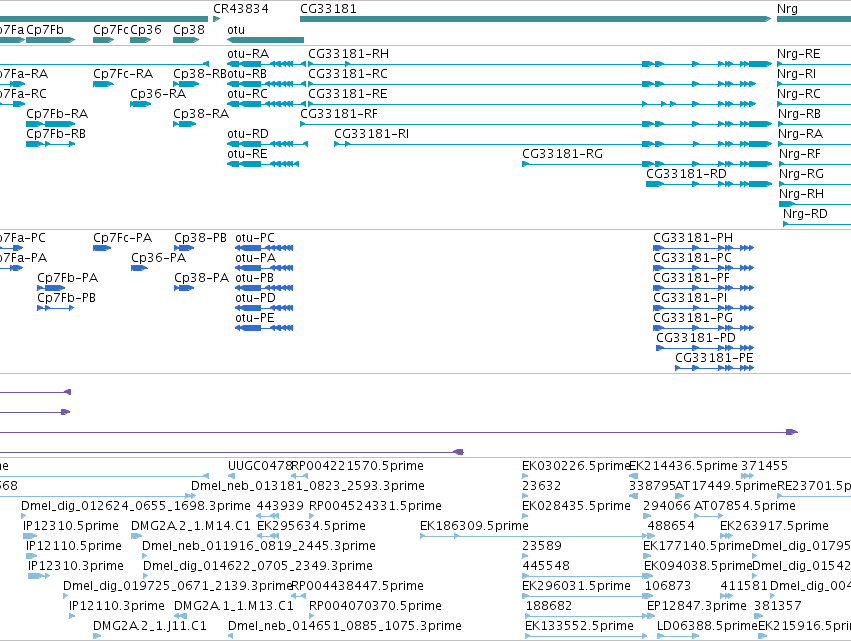The image size is (851, 641).
Task: Click the EP12847.3prime EST
Action: (651, 616)
